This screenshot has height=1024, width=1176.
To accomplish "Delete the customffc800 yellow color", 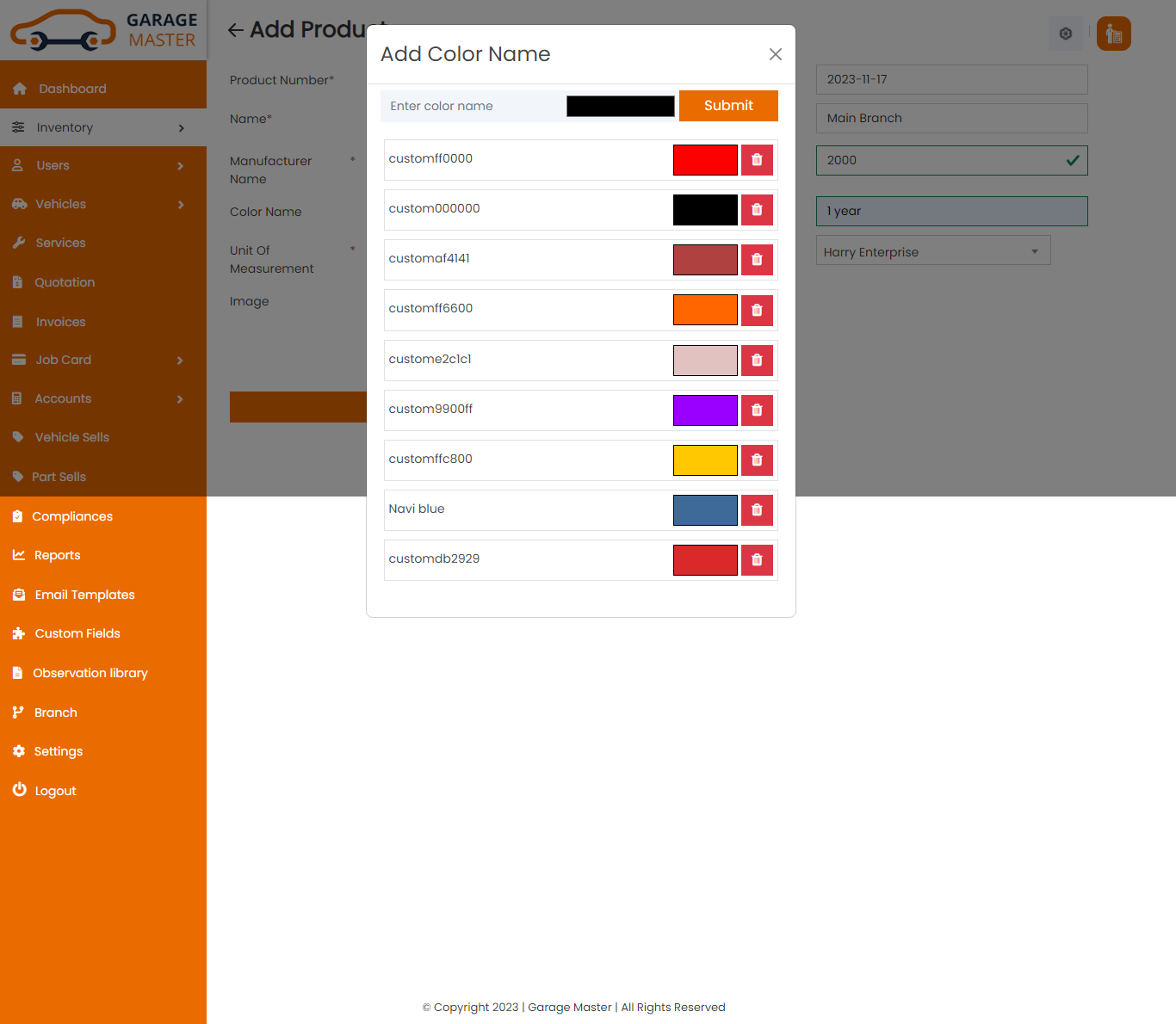I will [x=757, y=460].
